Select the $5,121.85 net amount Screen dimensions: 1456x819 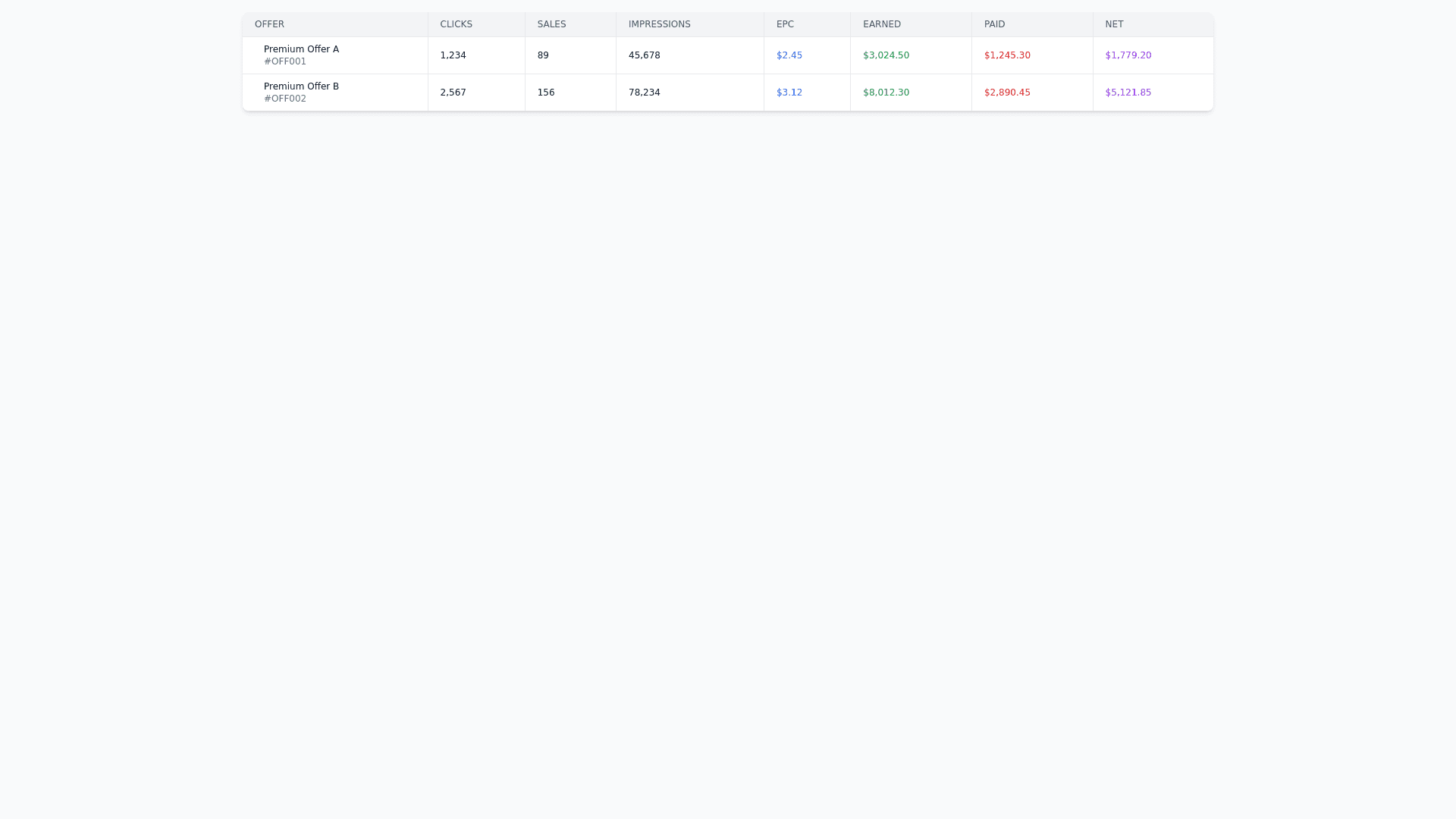tap(1128, 93)
